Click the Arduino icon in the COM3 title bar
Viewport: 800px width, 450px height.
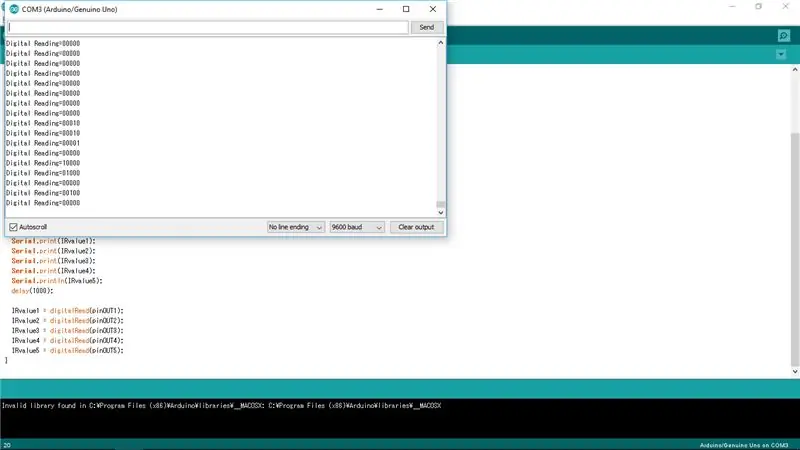[14, 9]
